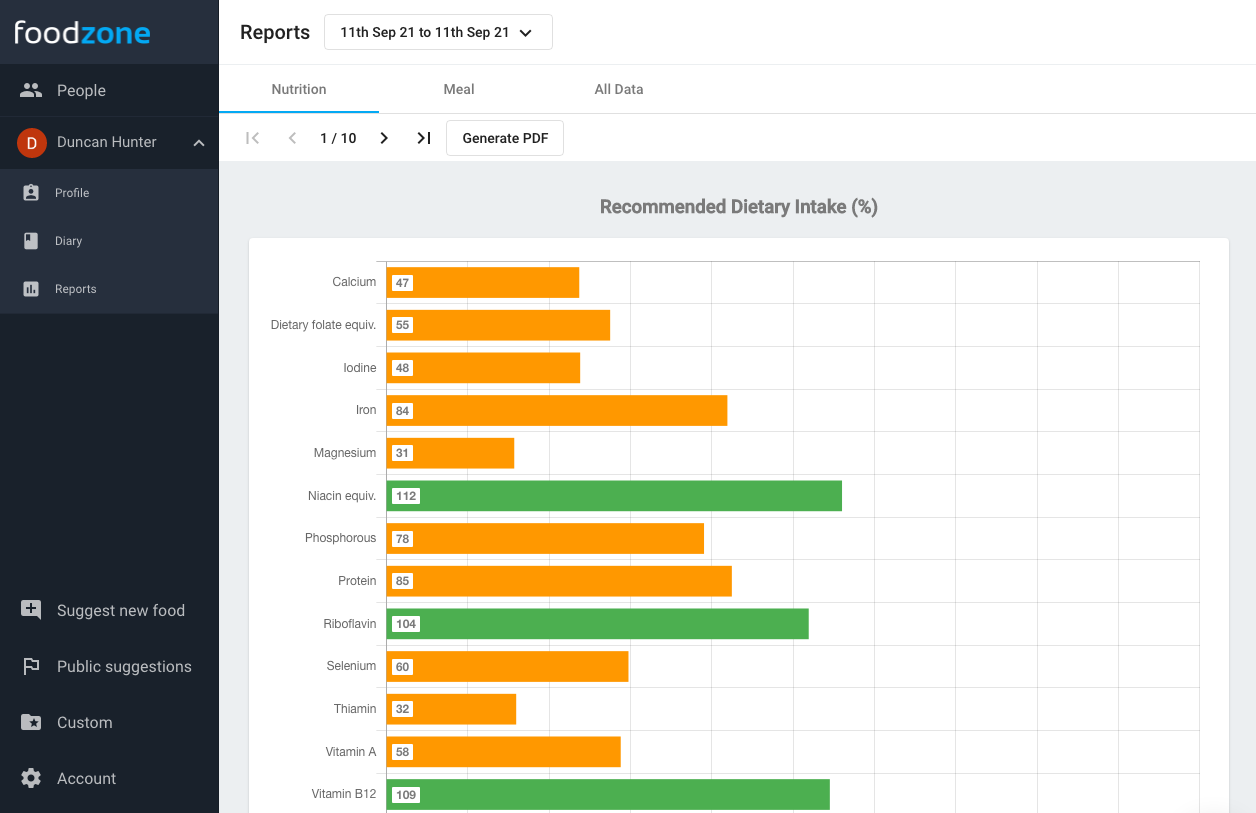Switch to the Meal tab
The width and height of the screenshot is (1256, 813).
point(459,89)
